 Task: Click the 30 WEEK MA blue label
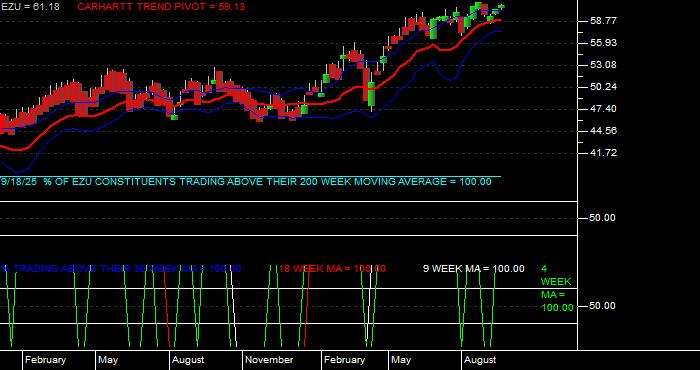point(121,269)
